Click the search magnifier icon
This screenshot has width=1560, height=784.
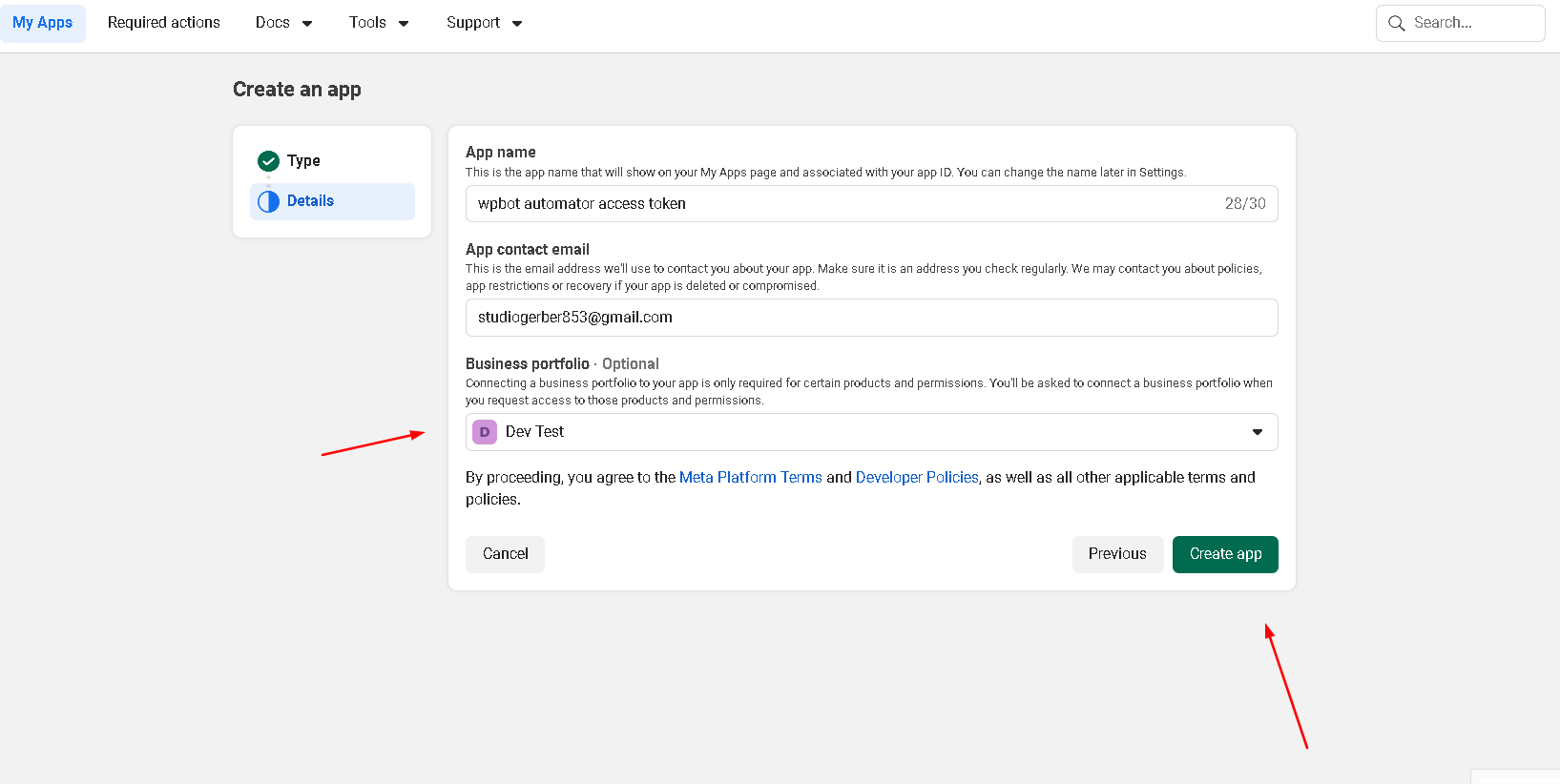click(1396, 23)
